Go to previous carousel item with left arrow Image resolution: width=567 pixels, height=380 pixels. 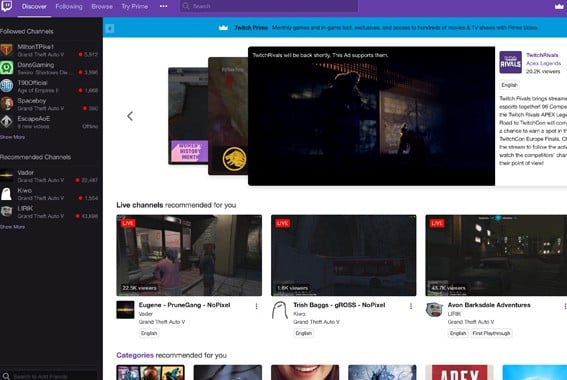point(130,116)
